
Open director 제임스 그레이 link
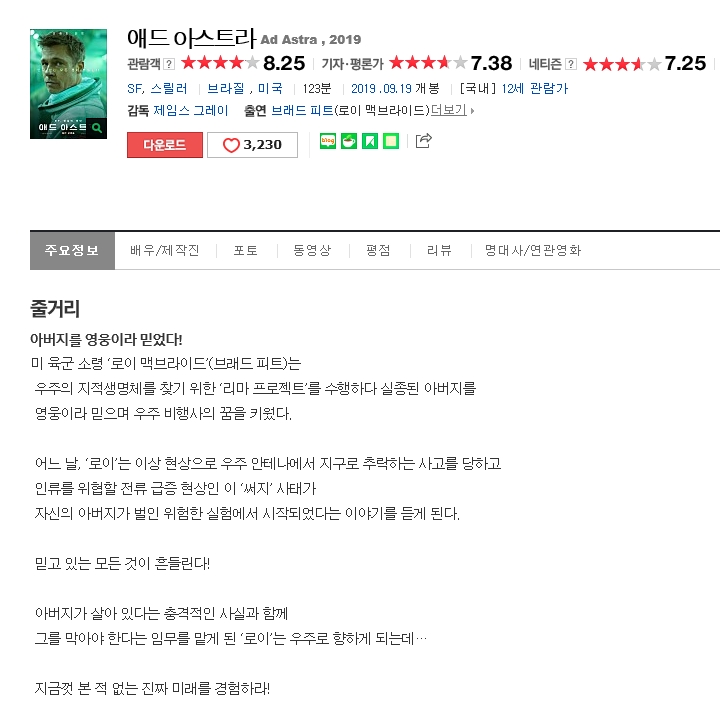click(x=191, y=110)
